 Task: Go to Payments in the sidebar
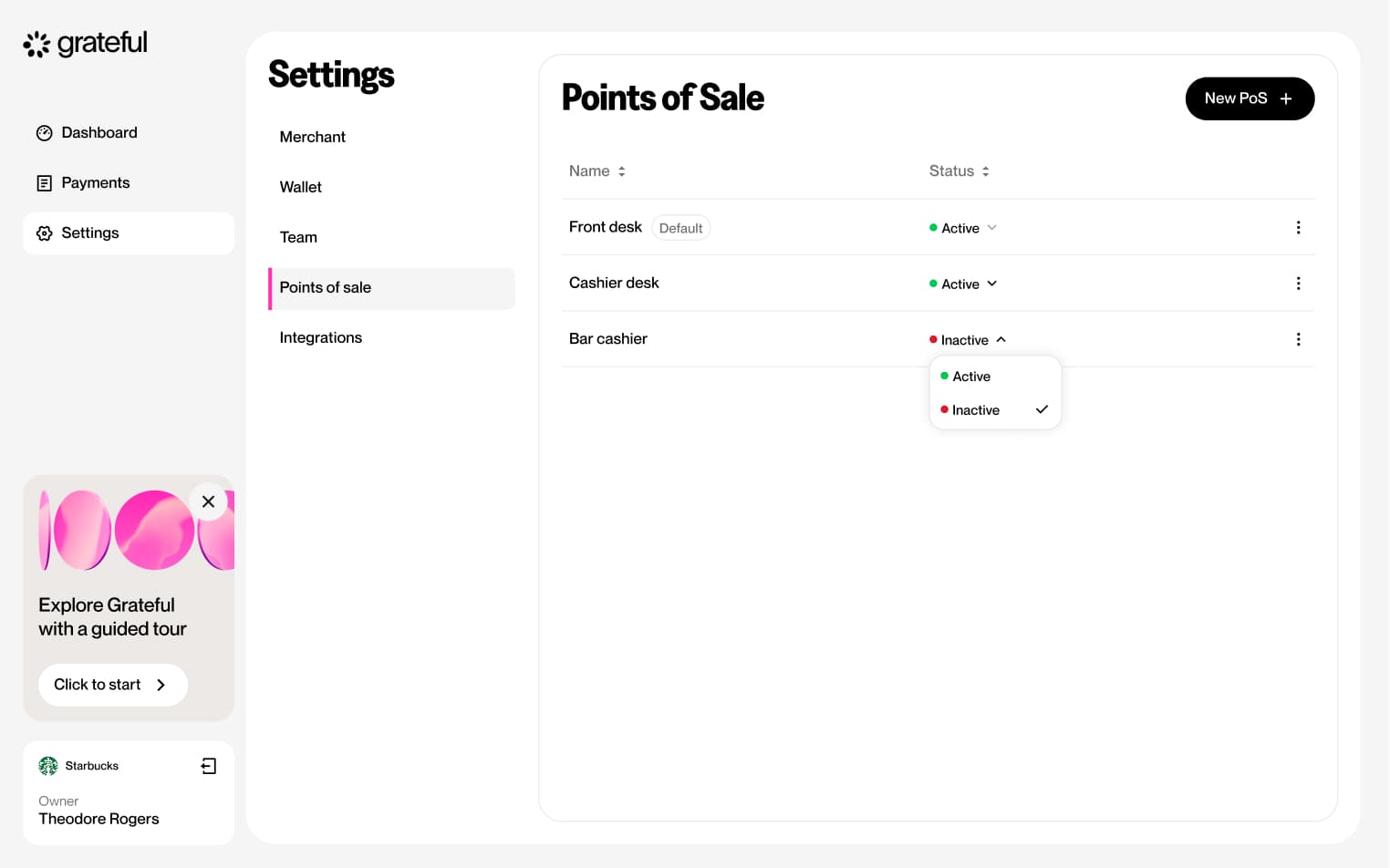[x=95, y=183]
